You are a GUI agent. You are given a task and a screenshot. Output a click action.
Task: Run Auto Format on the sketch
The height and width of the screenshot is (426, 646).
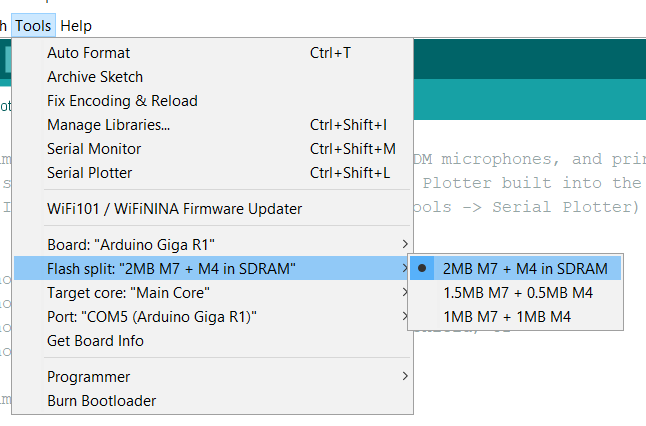click(88, 53)
